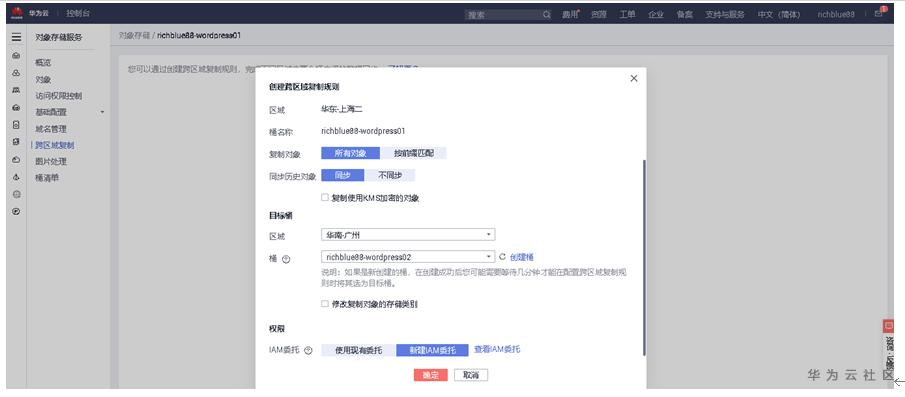Screen dimensions: 905x397
Task: Open the target region dropdown 华南-广州
Action: tap(408, 235)
